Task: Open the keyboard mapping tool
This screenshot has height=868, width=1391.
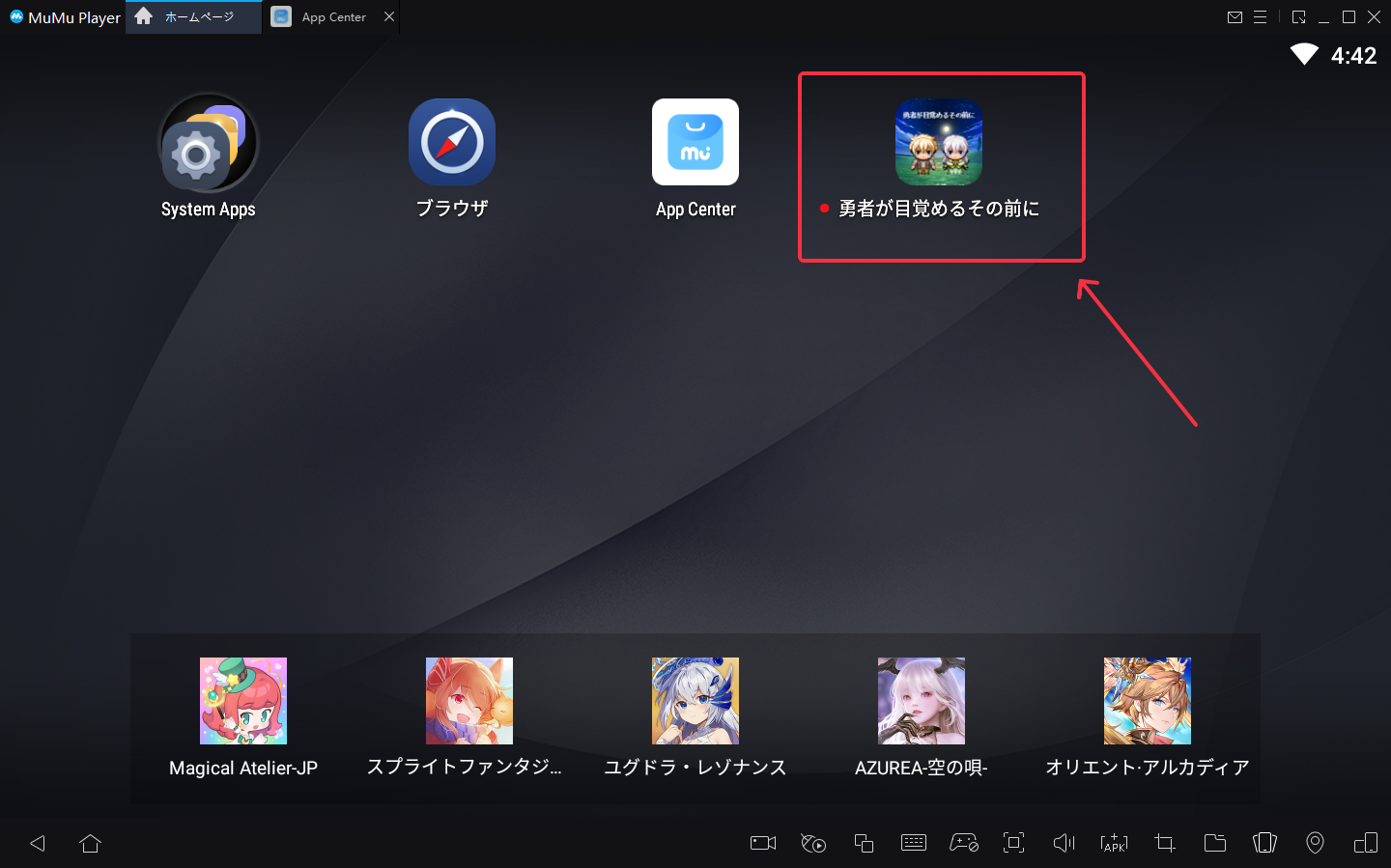Action: coord(914,843)
